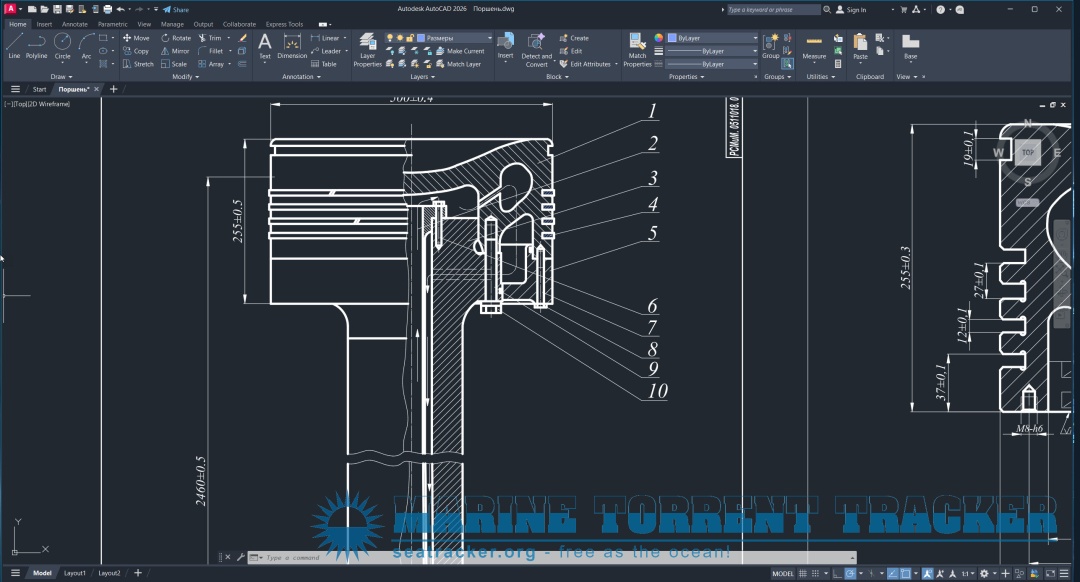Toggle group selection on or off
This screenshot has height=582, width=1080.
pos(787,63)
